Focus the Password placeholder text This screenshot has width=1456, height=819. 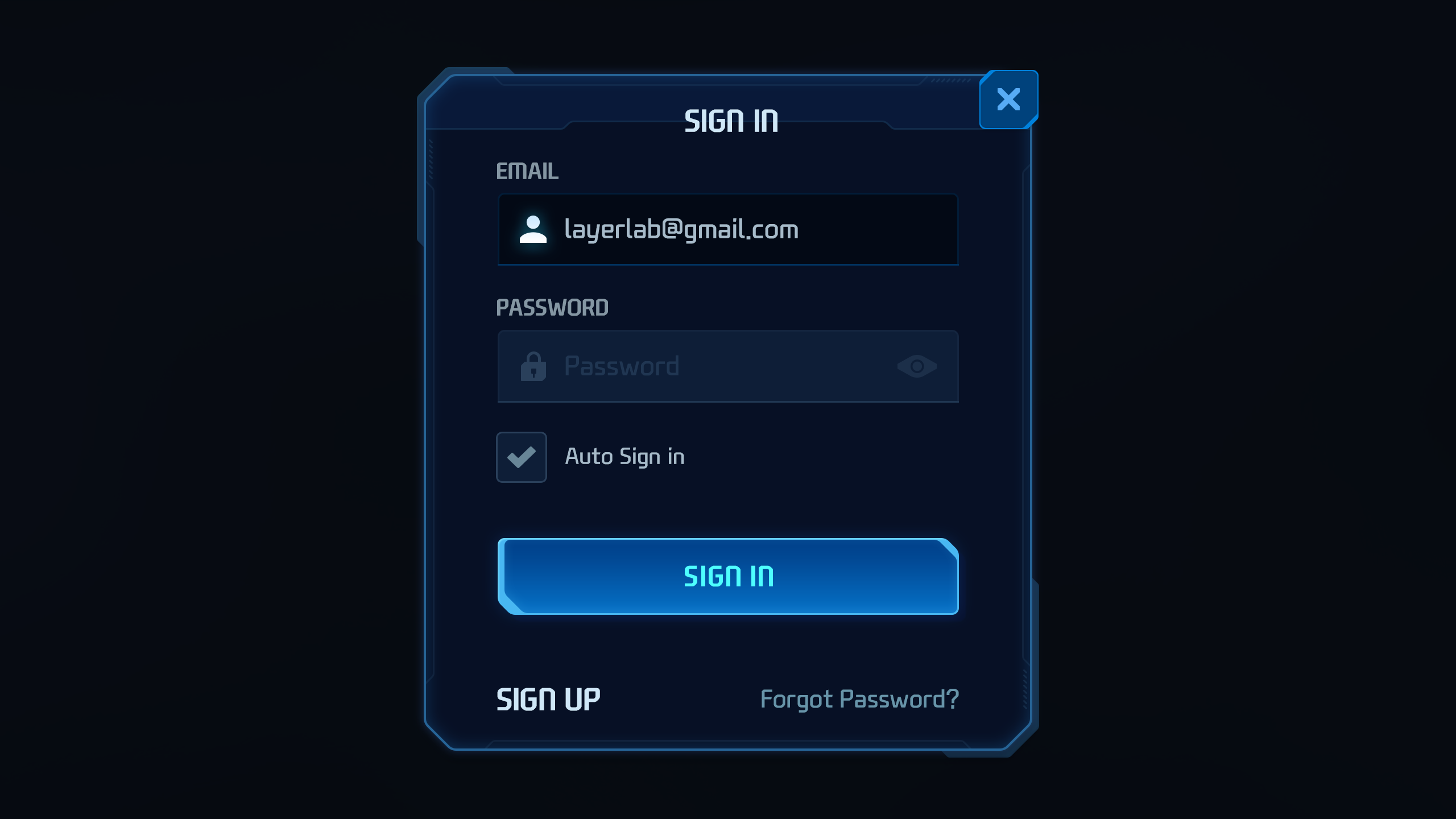(622, 366)
